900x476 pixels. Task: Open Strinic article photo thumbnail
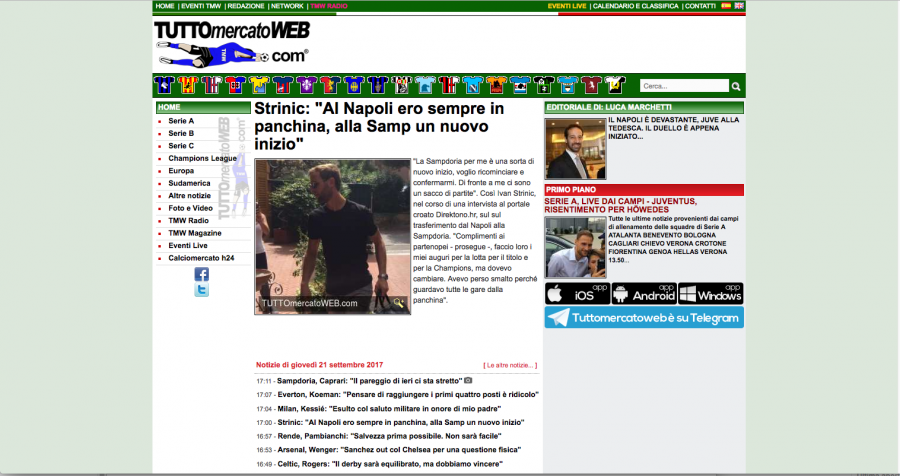tap(332, 237)
